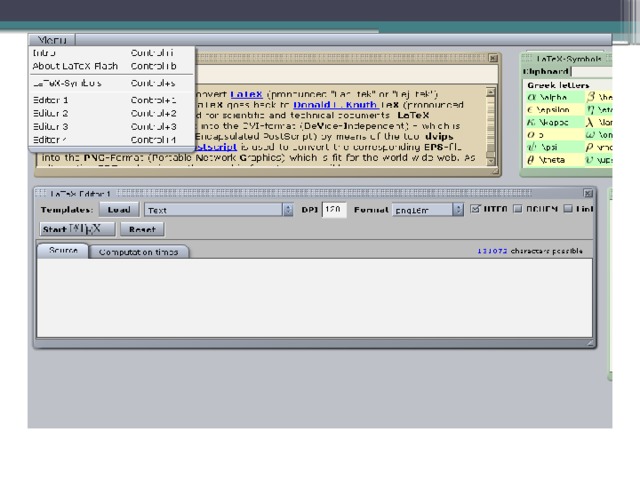640x480 pixels.
Task: Click the DPI input field
Action: pyautogui.click(x=334, y=210)
